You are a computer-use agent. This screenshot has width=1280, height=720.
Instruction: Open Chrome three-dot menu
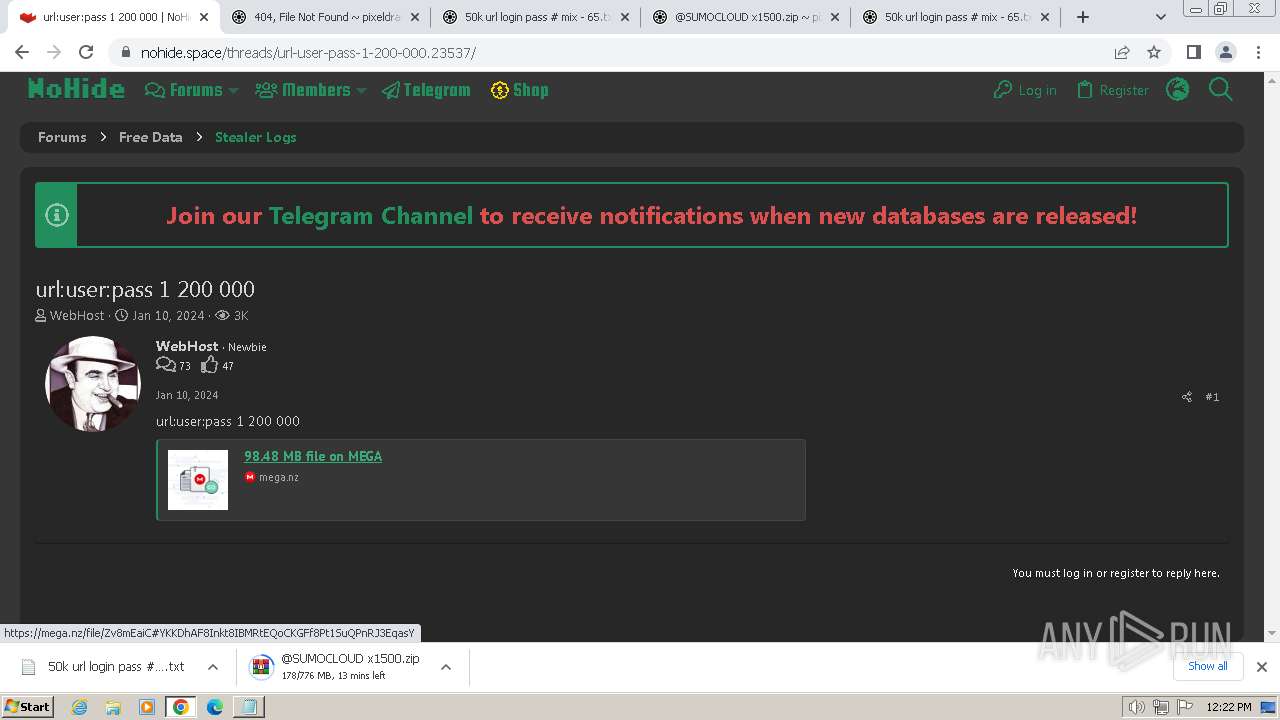(1257, 52)
